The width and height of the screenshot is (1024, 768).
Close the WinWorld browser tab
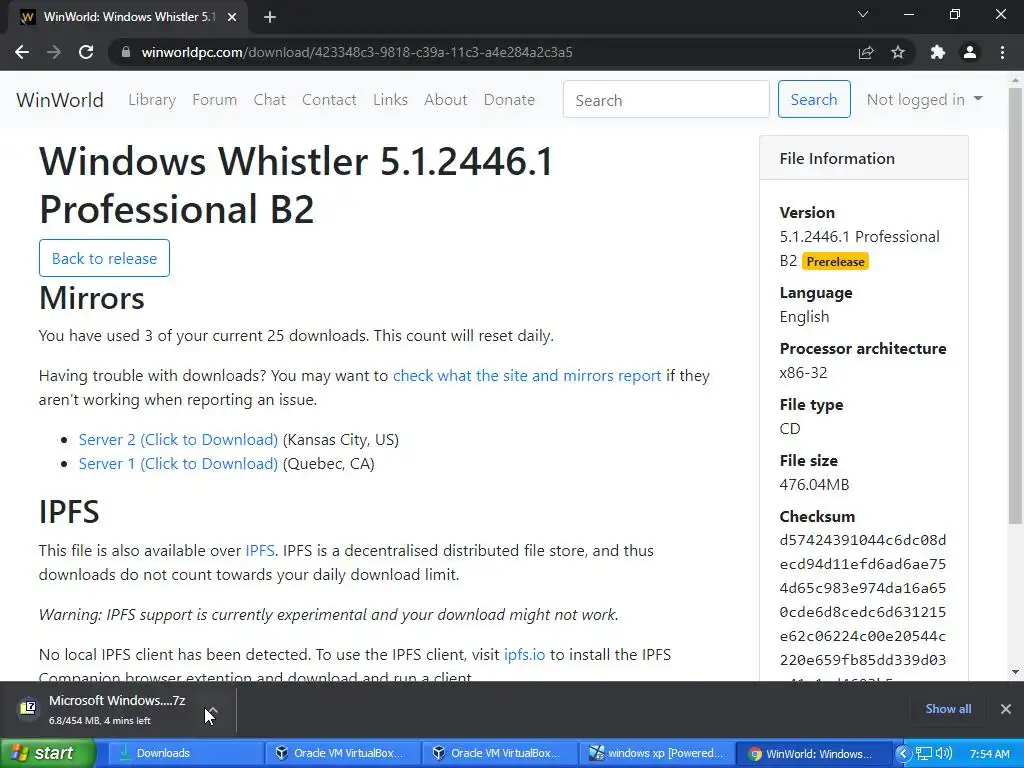point(232,17)
